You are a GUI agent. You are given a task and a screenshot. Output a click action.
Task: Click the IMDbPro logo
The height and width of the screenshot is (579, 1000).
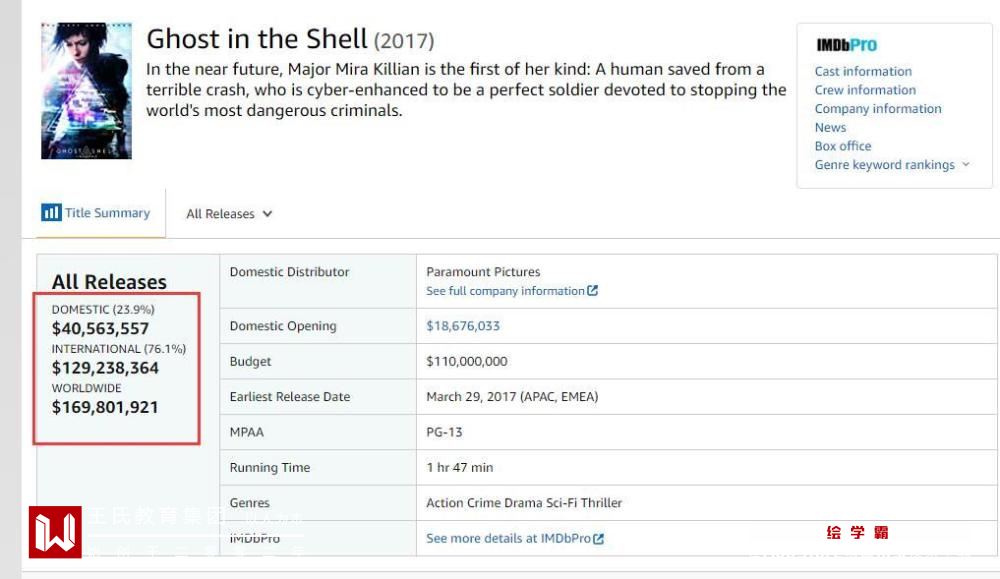846,45
